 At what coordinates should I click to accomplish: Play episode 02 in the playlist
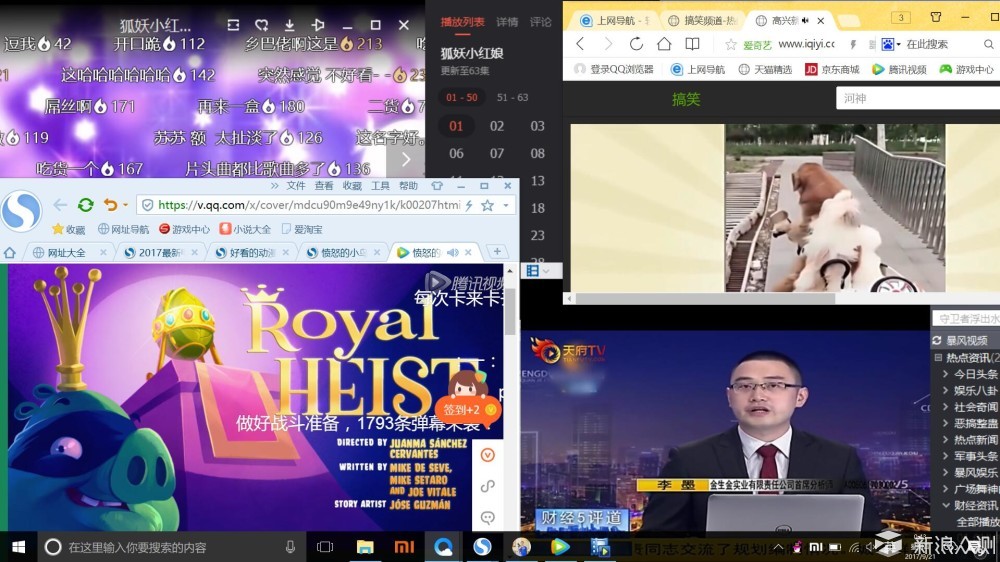pyautogui.click(x=497, y=126)
